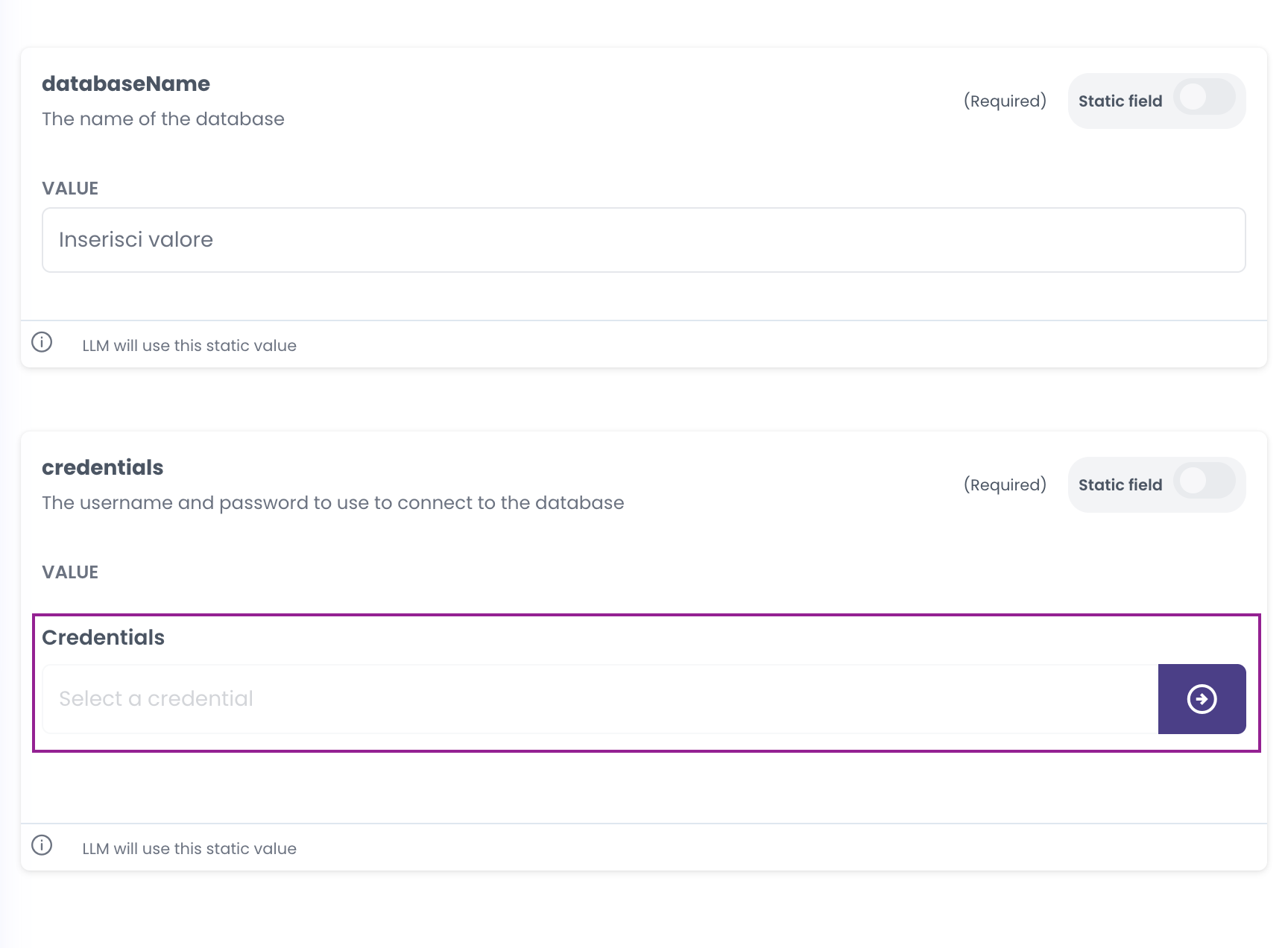Click 'LLM will use this static value' under credentials

tap(189, 849)
